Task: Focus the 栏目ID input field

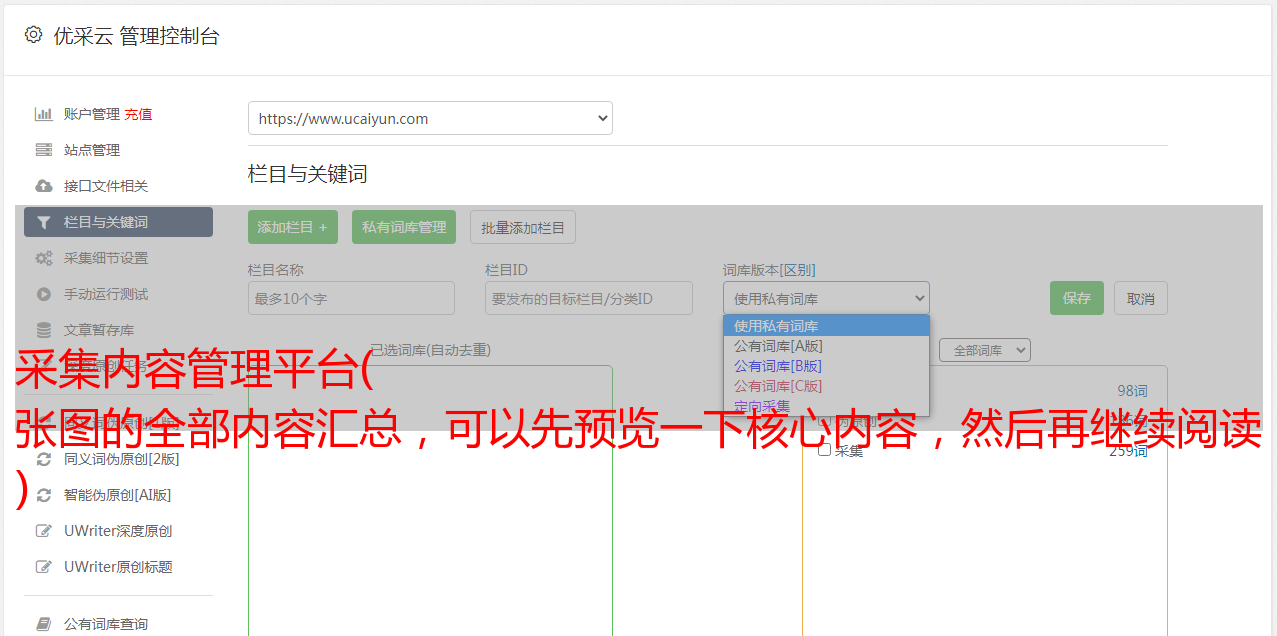Action: [x=589, y=298]
